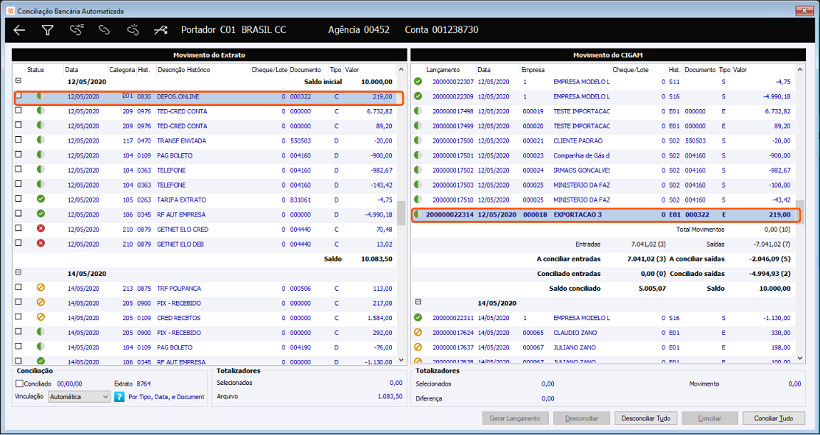Tick the TRANSF ENVIADA row checkbox

pyautogui.click(x=19, y=141)
